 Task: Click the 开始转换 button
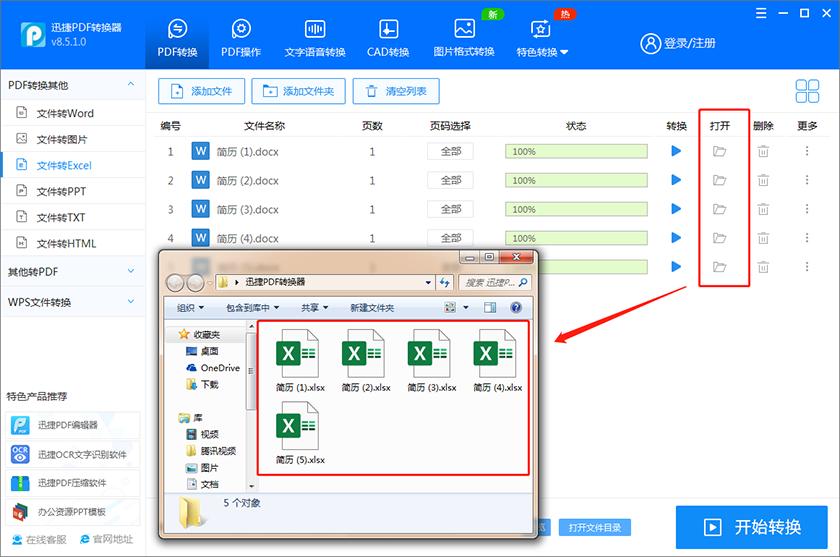click(752, 527)
